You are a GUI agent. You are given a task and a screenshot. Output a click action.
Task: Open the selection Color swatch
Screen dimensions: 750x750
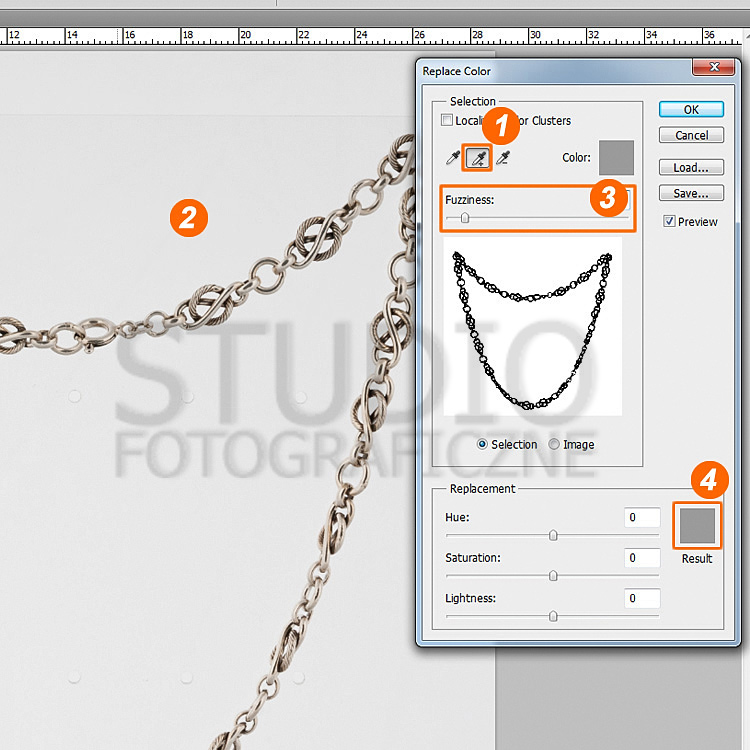pyautogui.click(x=616, y=157)
